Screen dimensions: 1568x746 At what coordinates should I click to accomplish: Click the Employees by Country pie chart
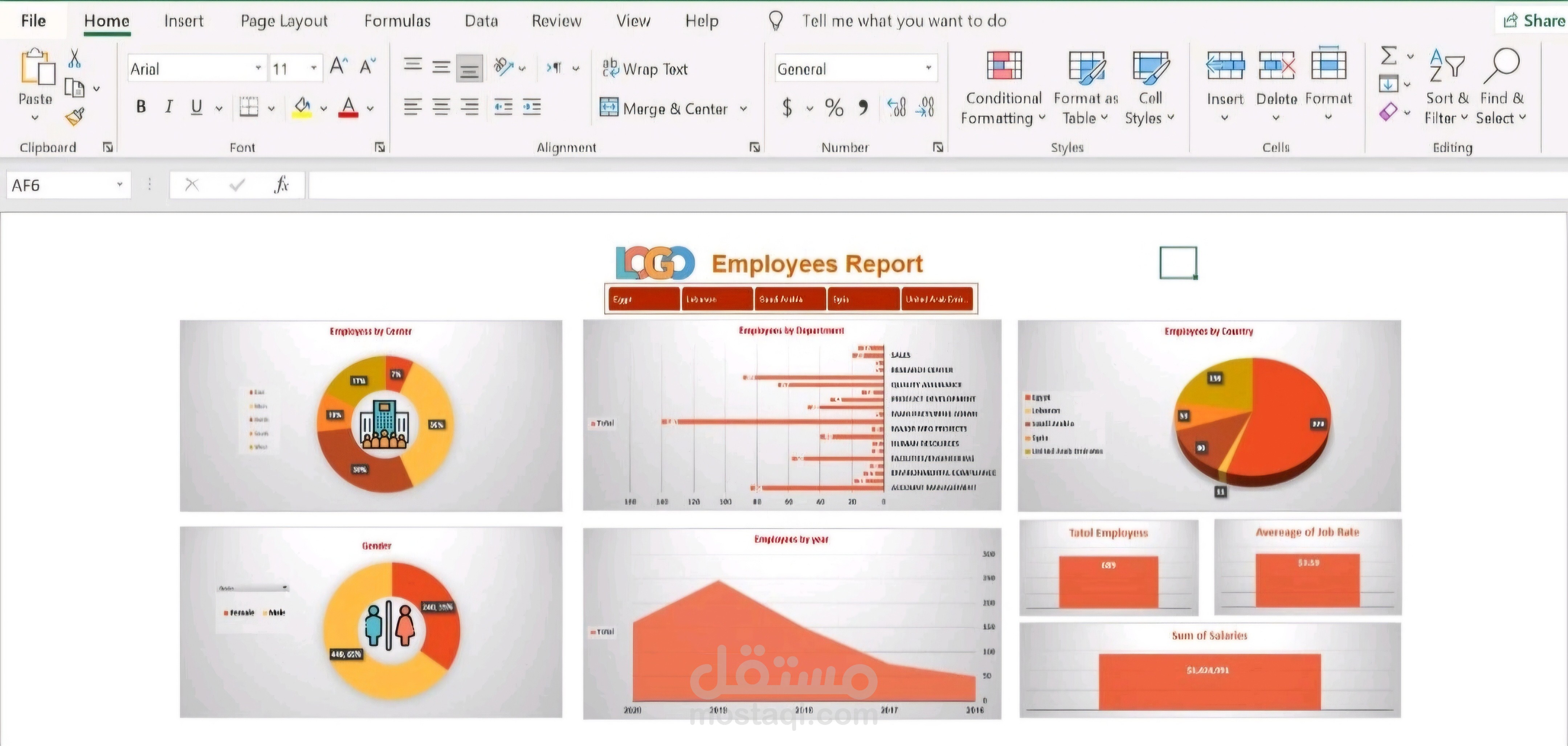[1253, 423]
